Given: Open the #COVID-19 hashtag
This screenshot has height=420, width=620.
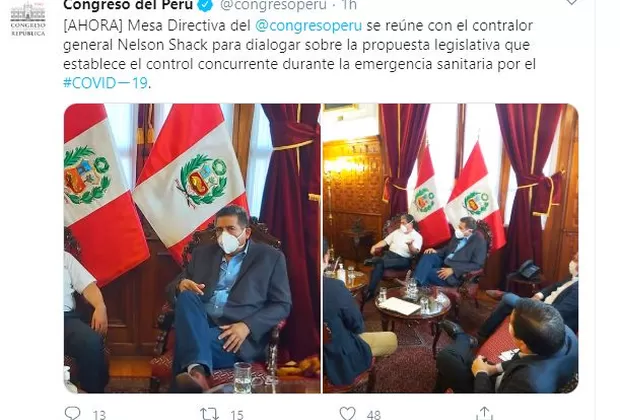Looking at the screenshot, I should pyautogui.click(x=106, y=83).
